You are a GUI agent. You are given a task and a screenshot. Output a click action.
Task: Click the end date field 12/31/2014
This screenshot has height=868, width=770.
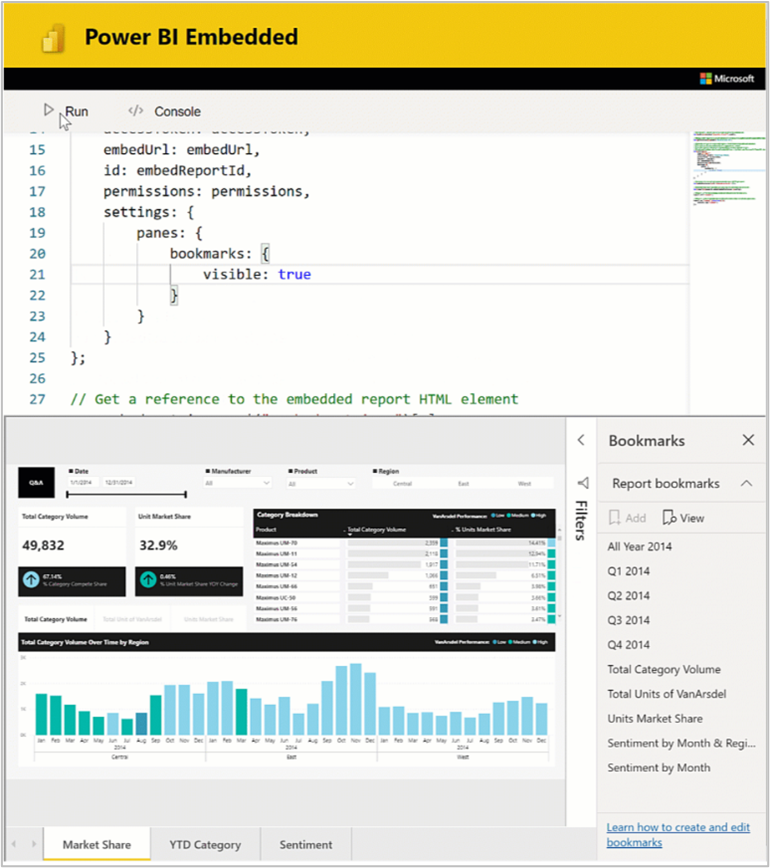[118, 482]
